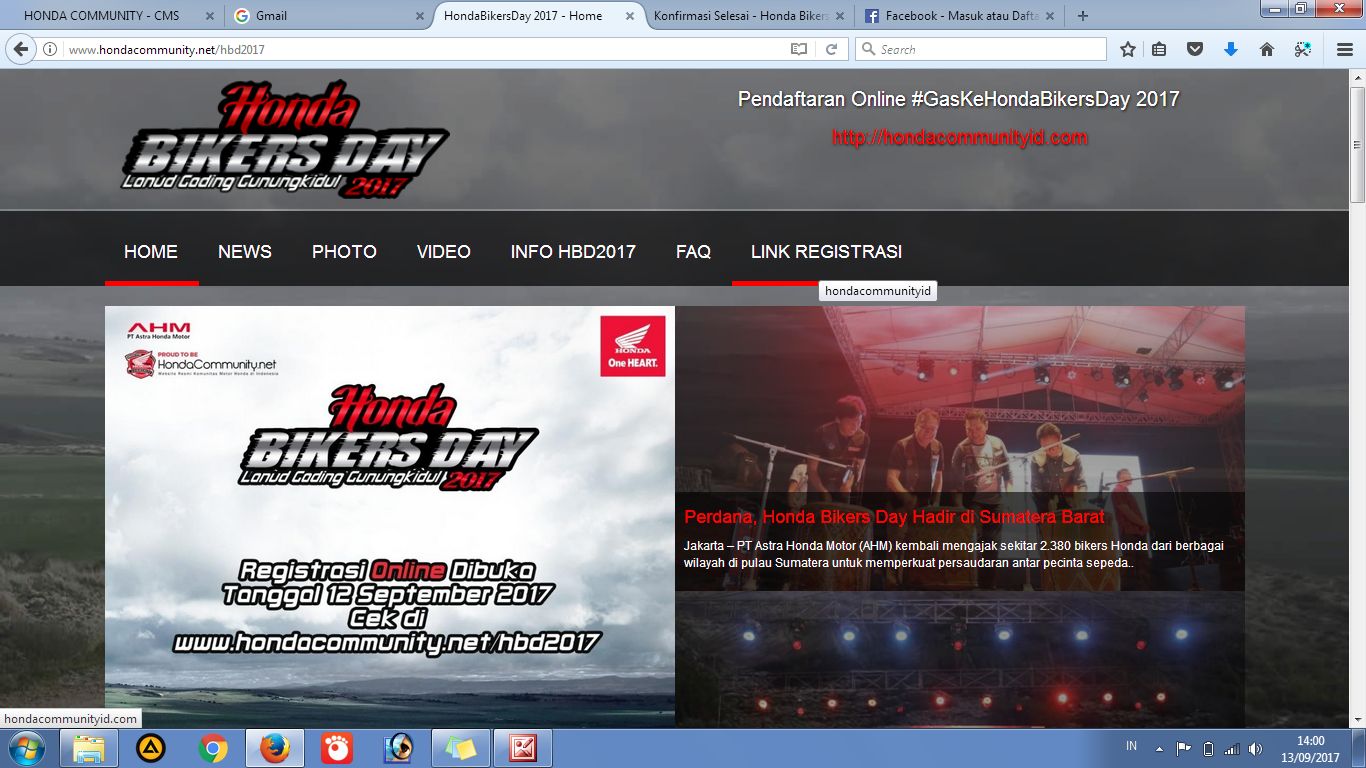Open the INFO HBD2017 menu item

(x=573, y=252)
